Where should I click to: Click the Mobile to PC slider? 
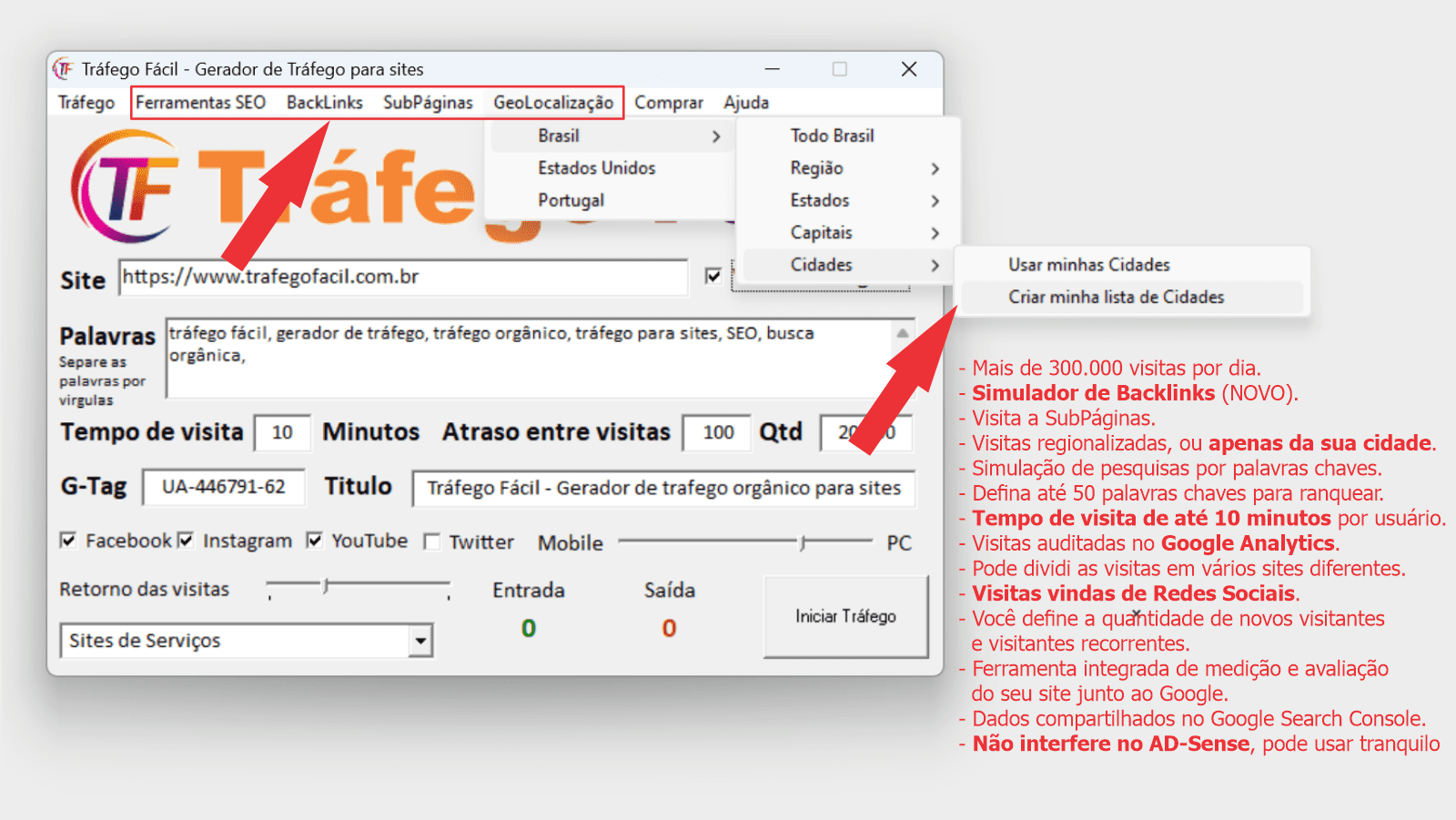[x=745, y=542]
